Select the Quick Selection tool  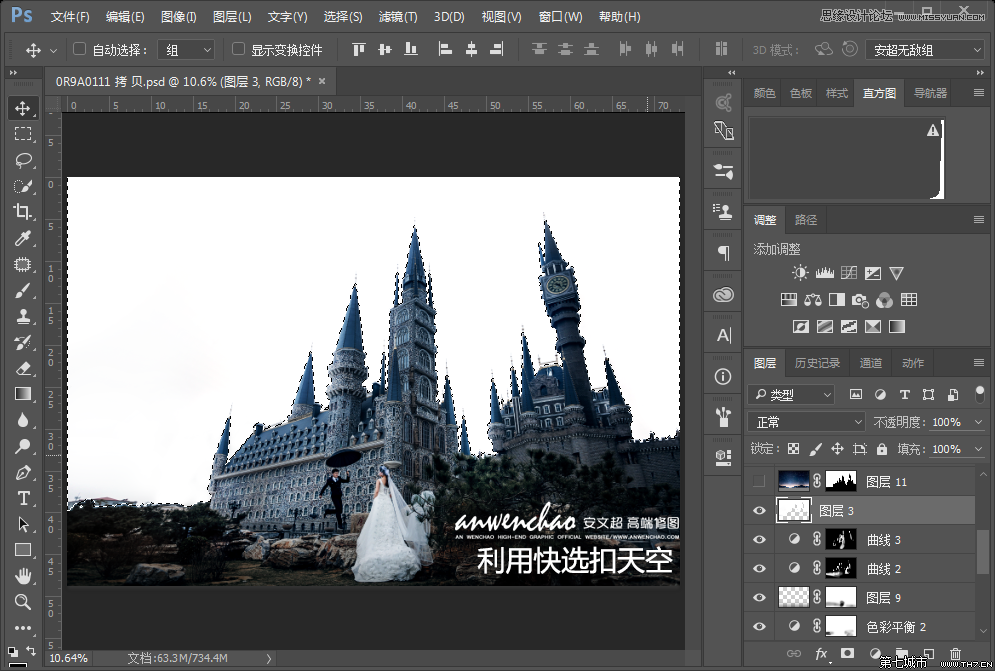23,186
